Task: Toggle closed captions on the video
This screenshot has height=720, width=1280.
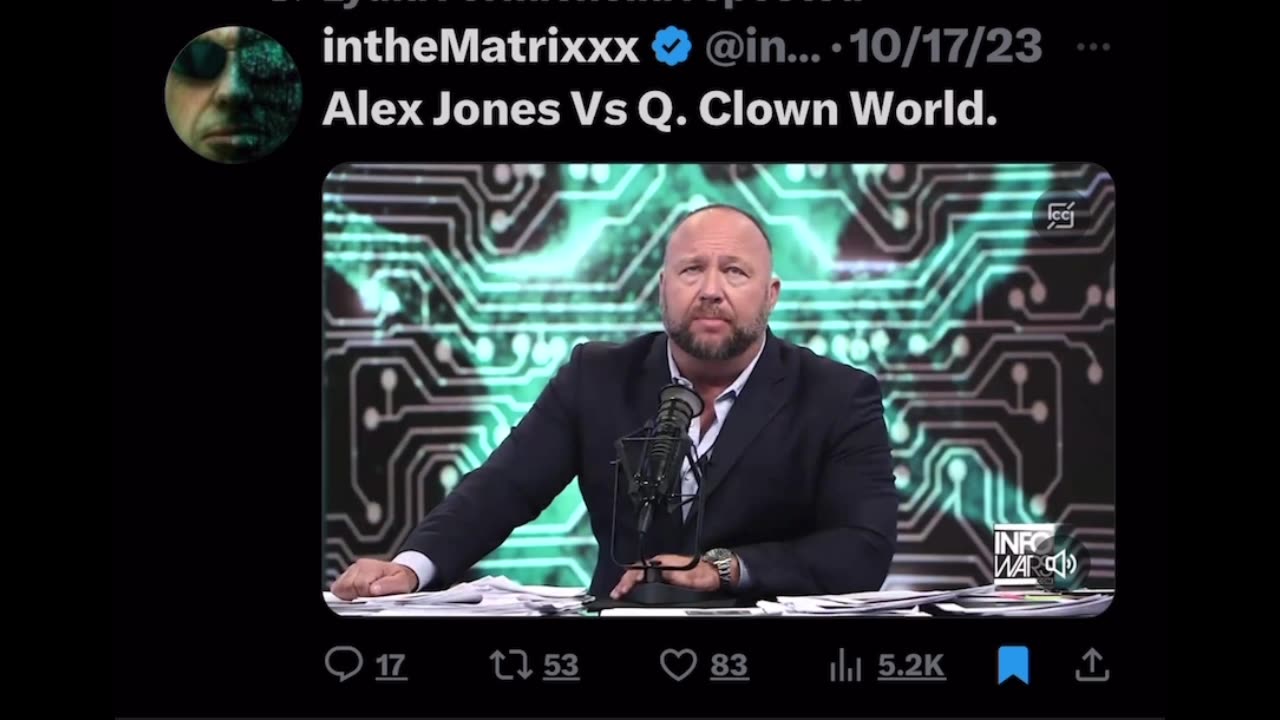Action: (x=1060, y=216)
